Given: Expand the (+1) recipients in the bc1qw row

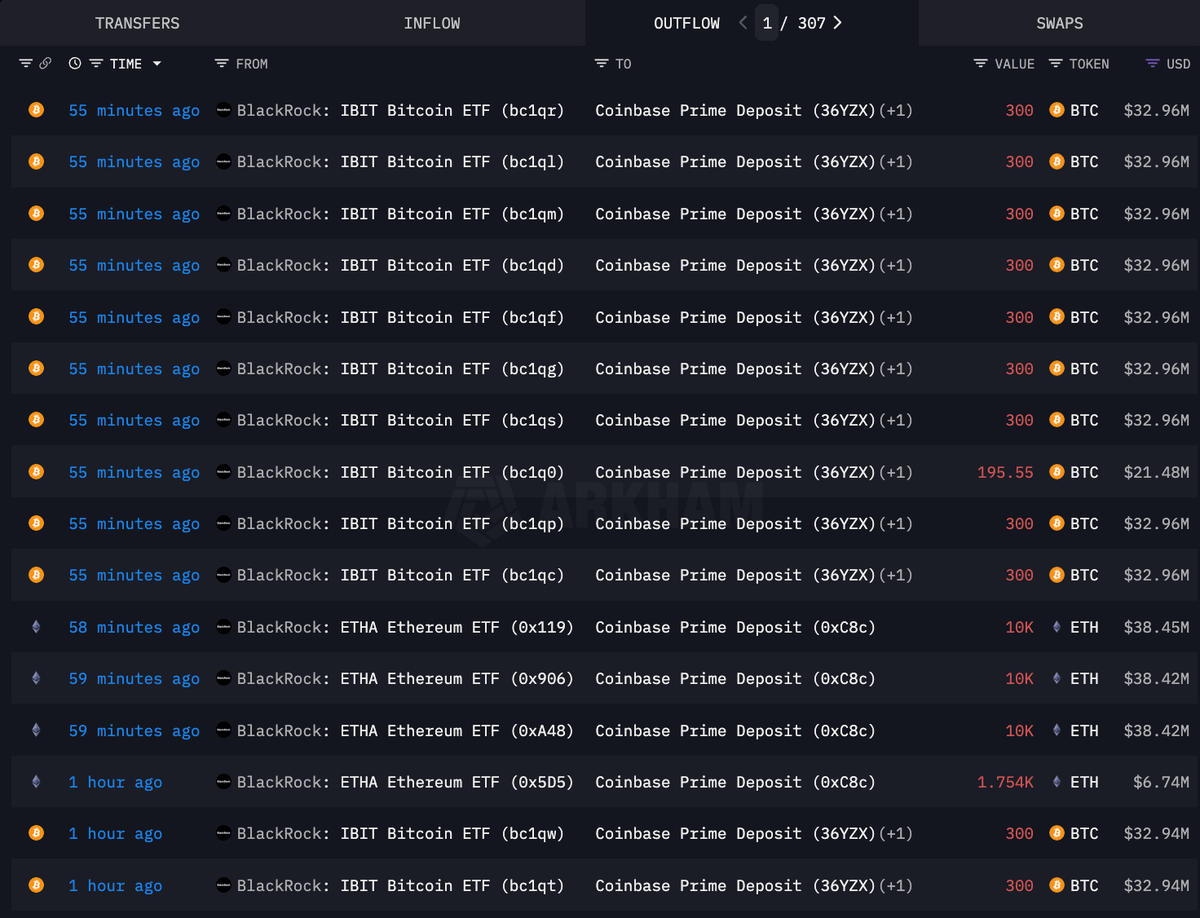Looking at the screenshot, I should [x=896, y=834].
